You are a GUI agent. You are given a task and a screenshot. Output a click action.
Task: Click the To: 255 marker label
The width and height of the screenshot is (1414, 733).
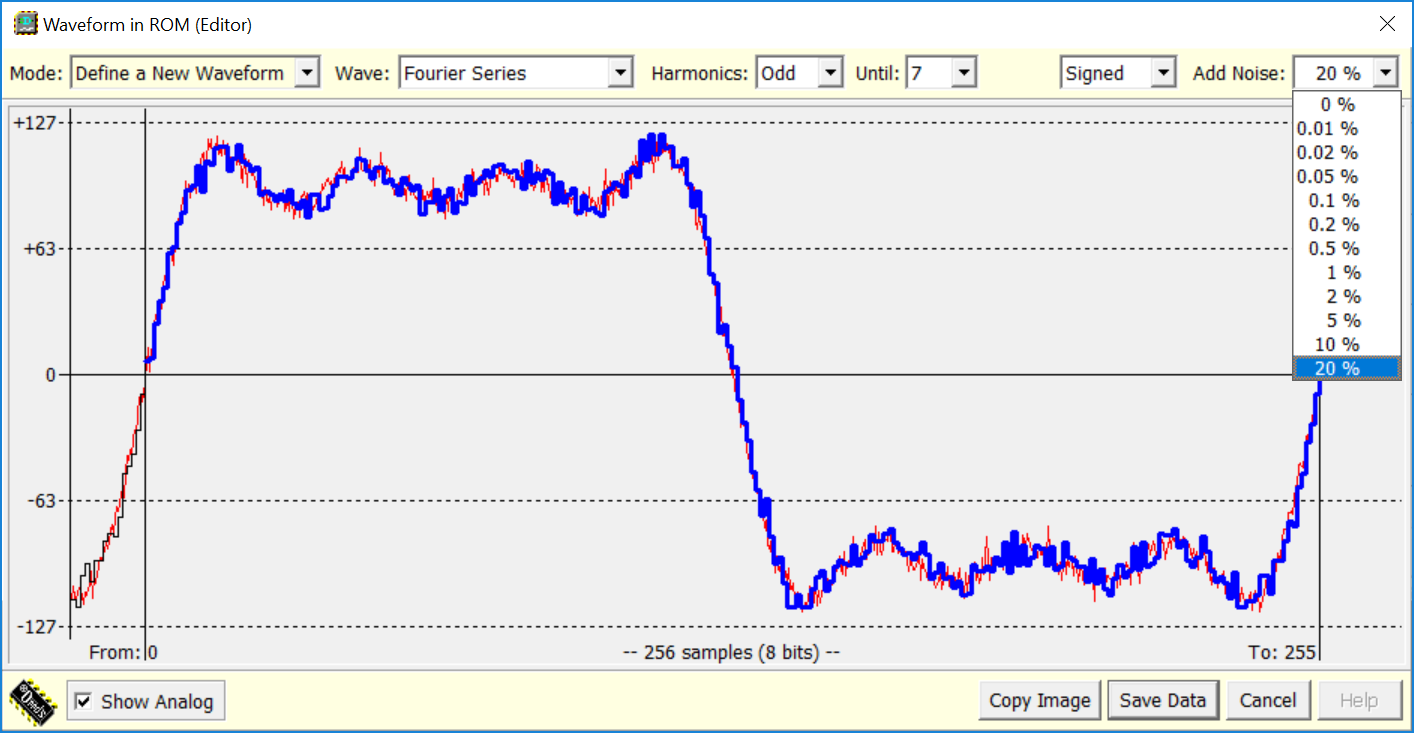1282,652
